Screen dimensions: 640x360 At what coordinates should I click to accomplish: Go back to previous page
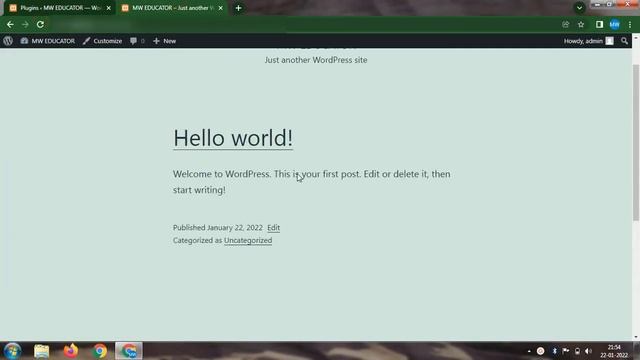(x=10, y=24)
